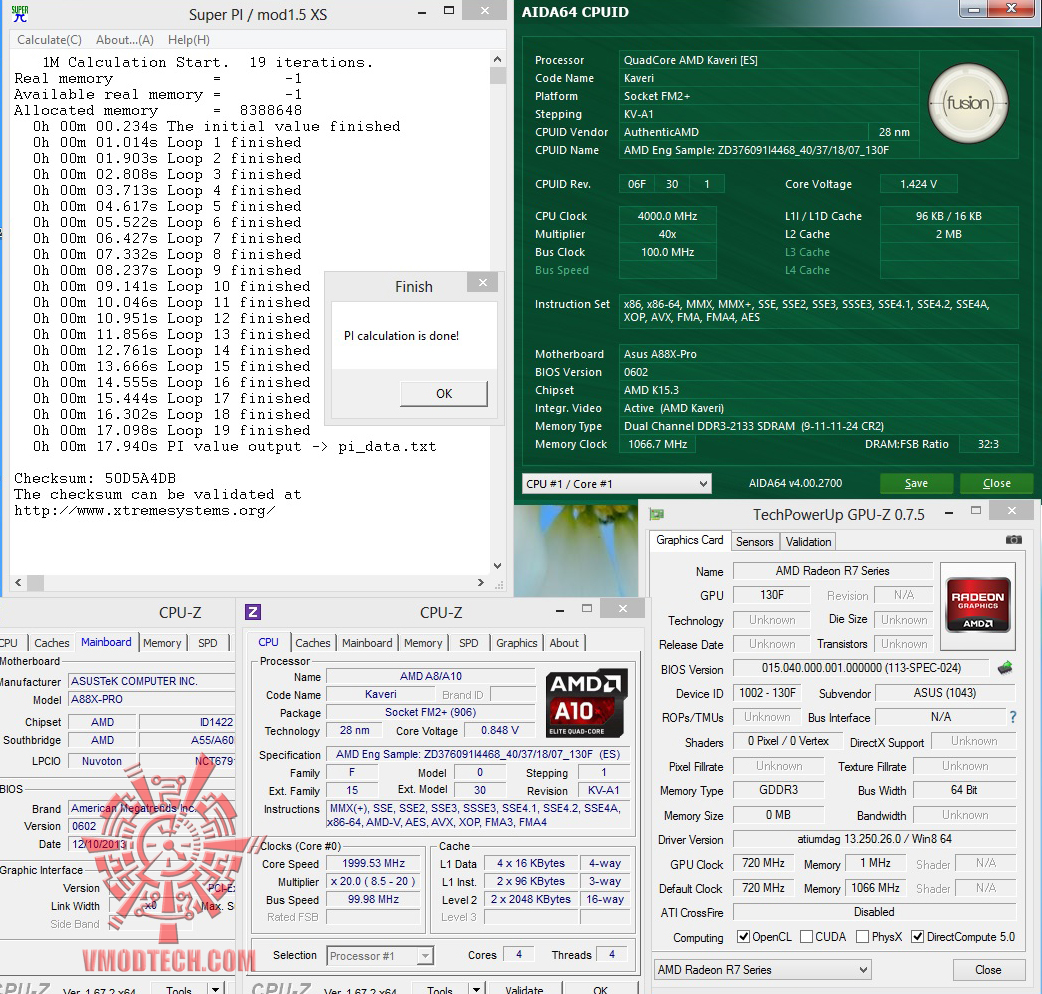Click Super PI horizontal scrollbar left arrow
1042x994 pixels.
tap(18, 583)
